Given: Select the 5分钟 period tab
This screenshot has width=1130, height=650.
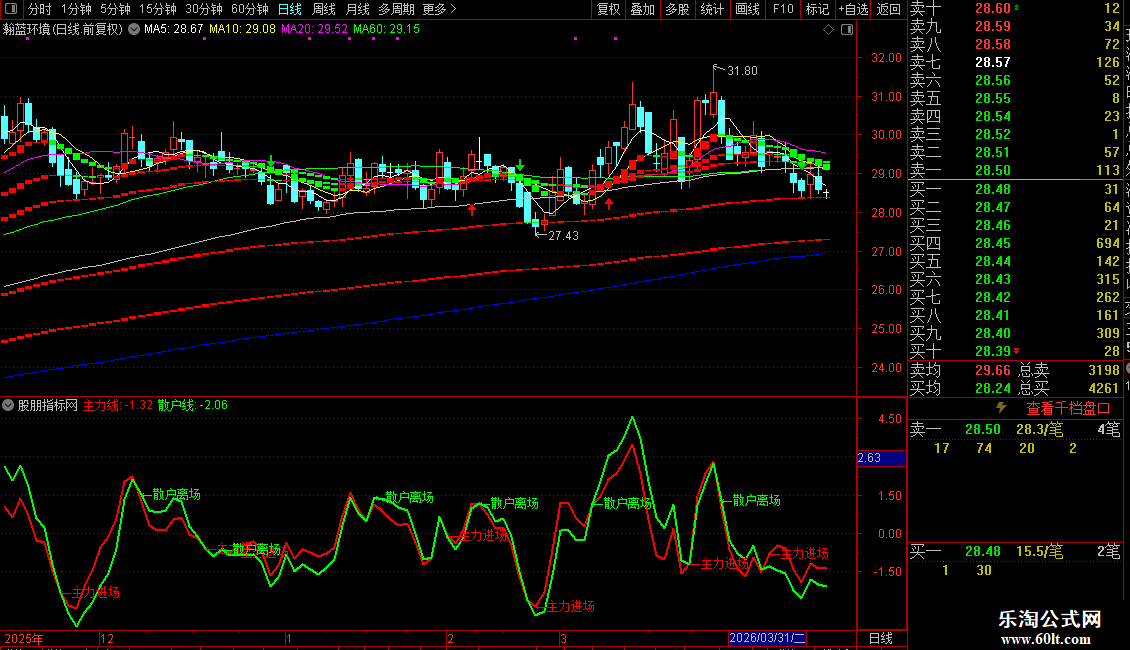Looking at the screenshot, I should click(x=115, y=9).
